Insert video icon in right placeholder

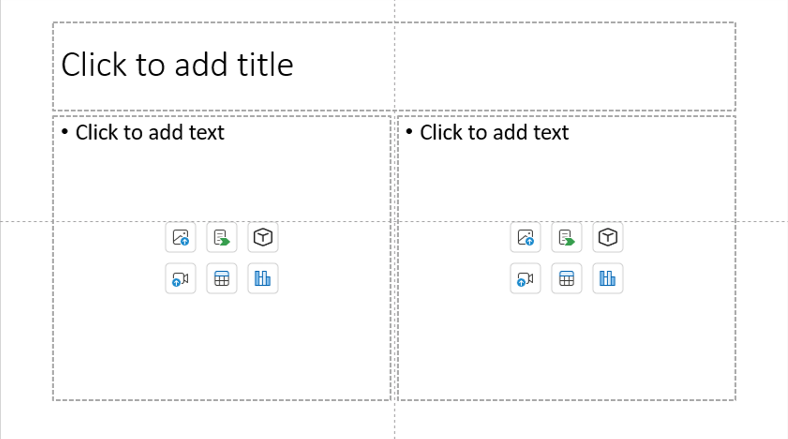525,278
